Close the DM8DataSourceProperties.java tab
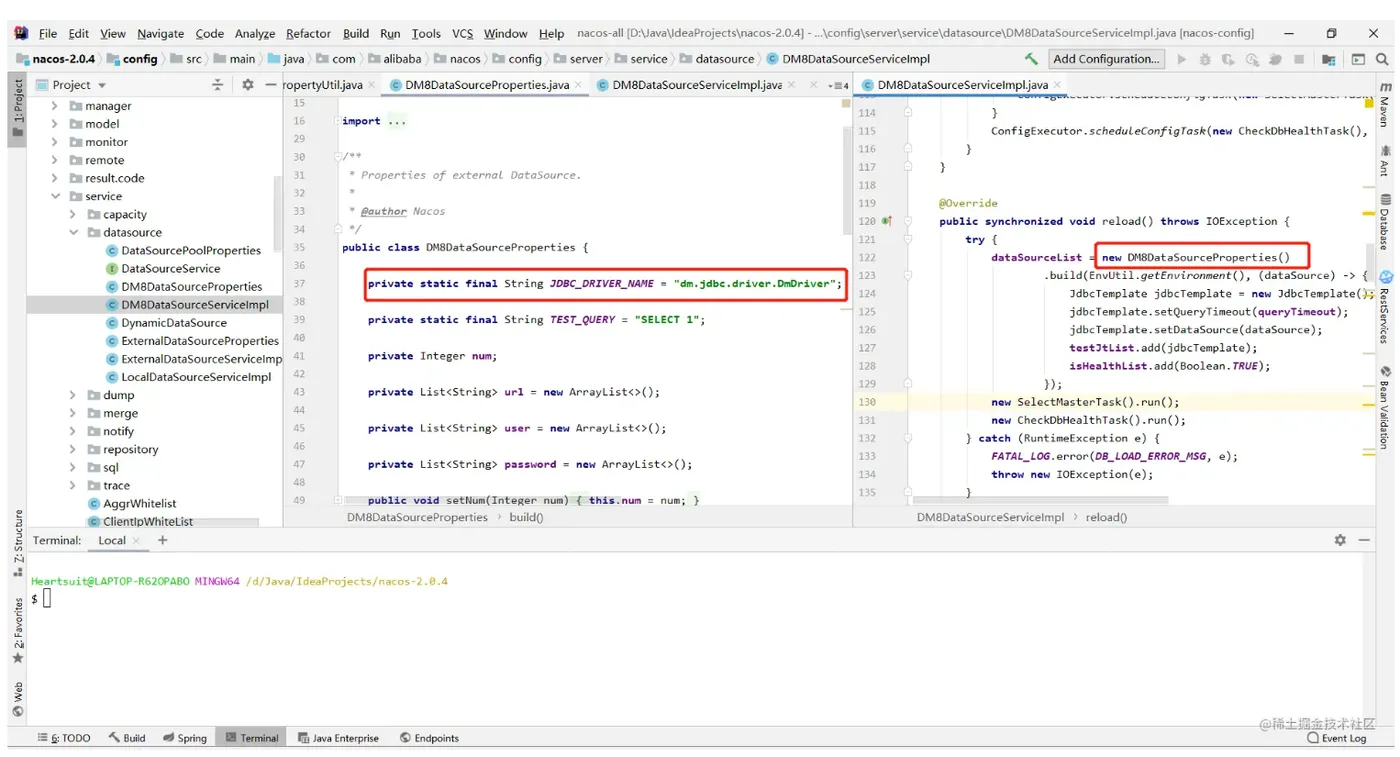This screenshot has height=757, width=1400. point(577,85)
